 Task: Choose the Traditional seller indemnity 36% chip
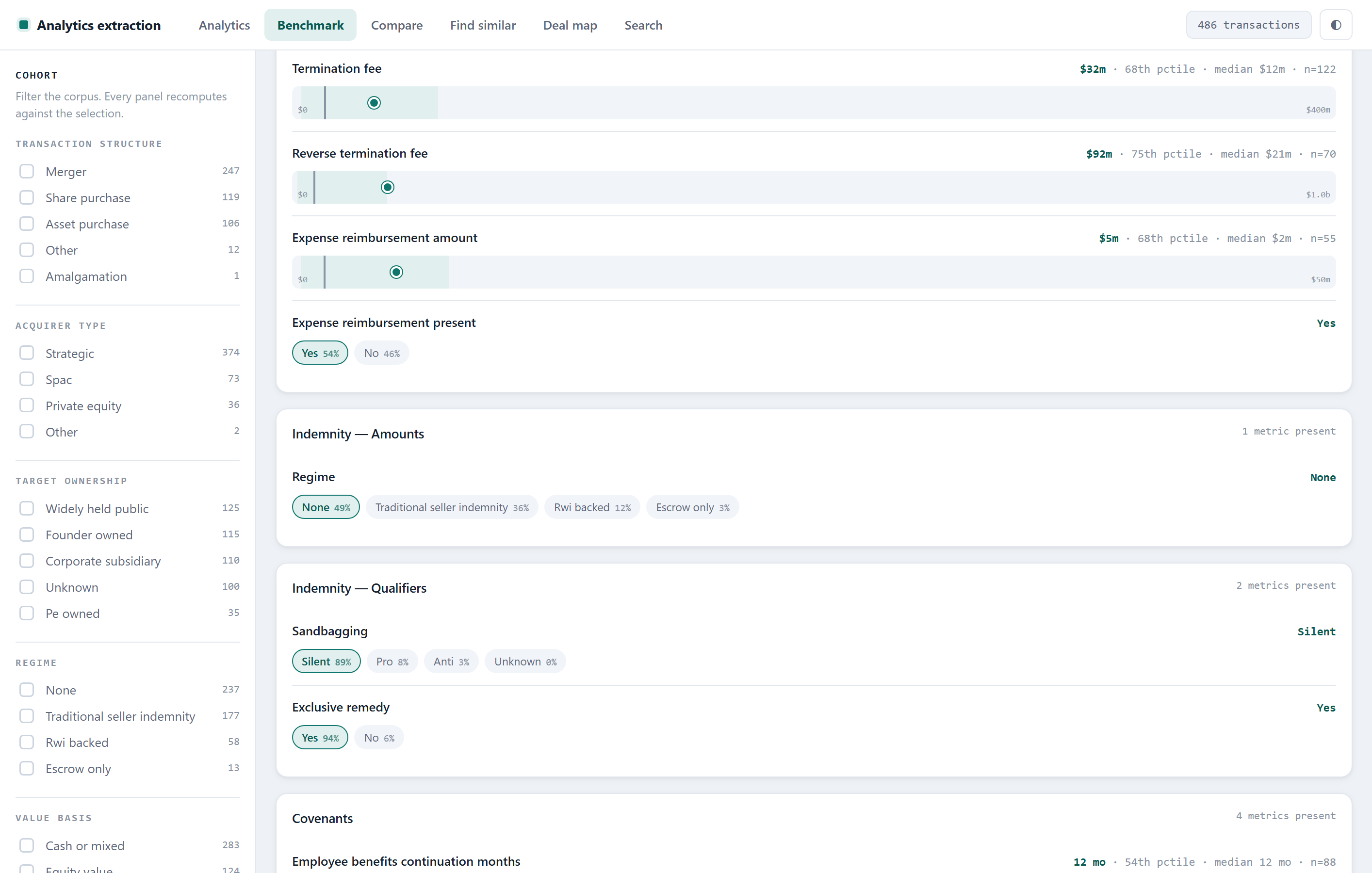[x=452, y=507]
